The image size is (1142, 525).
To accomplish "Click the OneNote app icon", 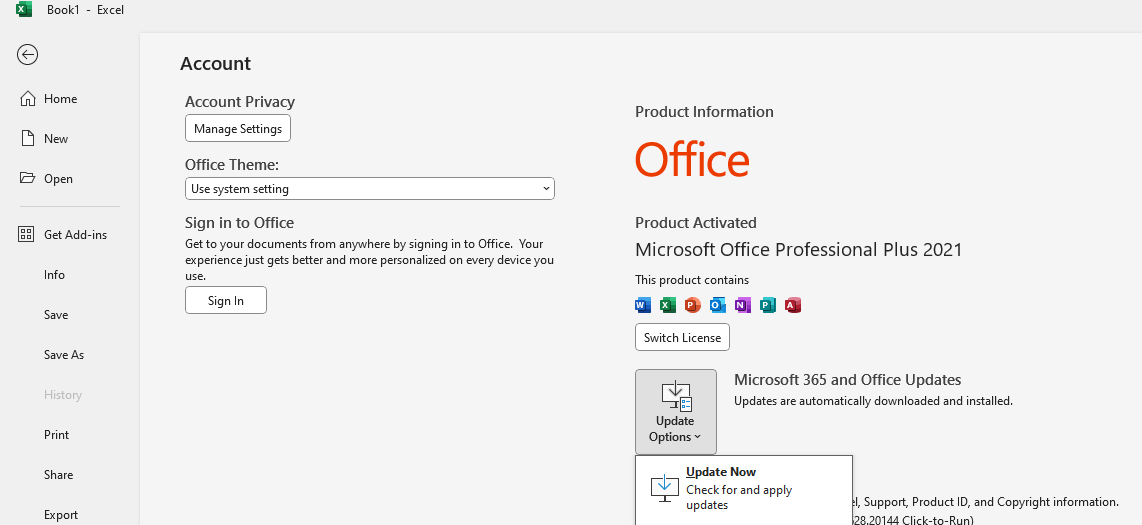I will (743, 305).
